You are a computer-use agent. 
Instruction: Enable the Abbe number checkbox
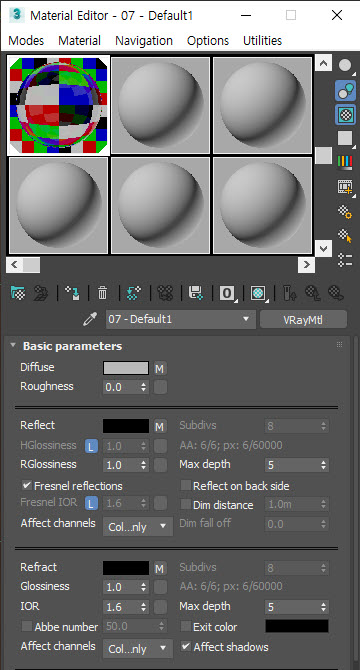tap(27, 627)
